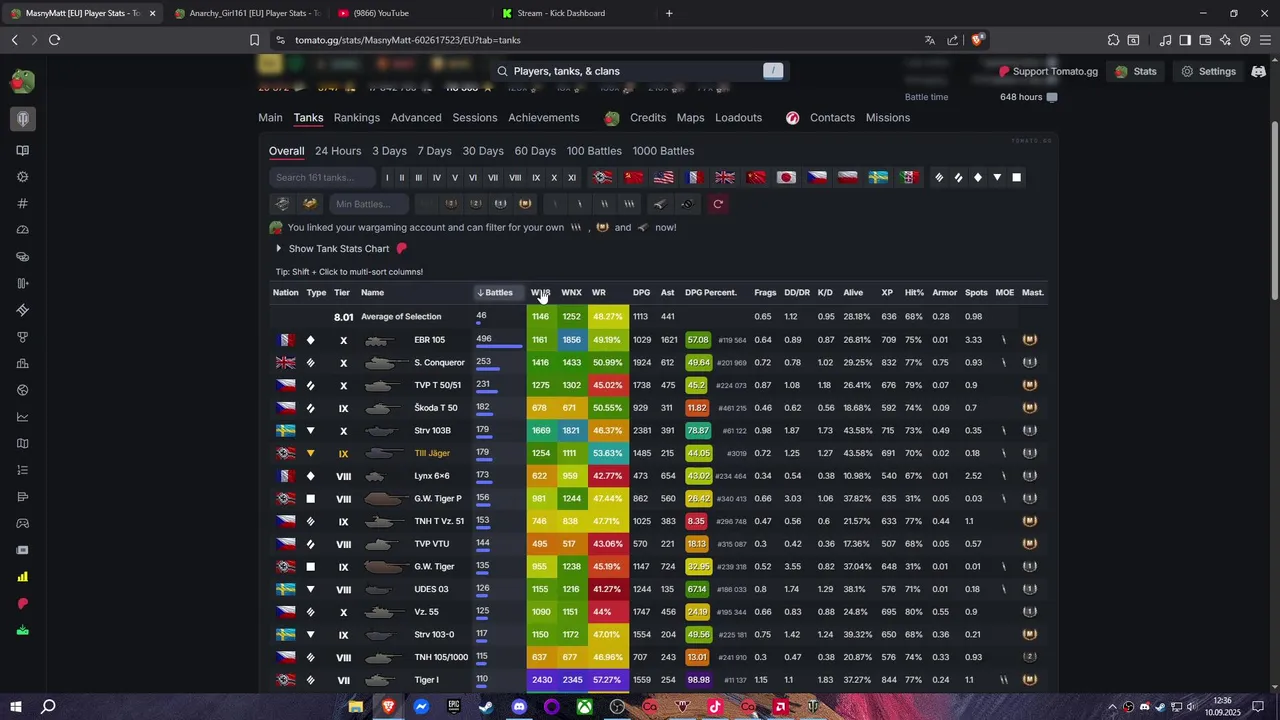1280x720 pixels.
Task: Open browser extensions puzzle icon
Action: [x=1113, y=40]
